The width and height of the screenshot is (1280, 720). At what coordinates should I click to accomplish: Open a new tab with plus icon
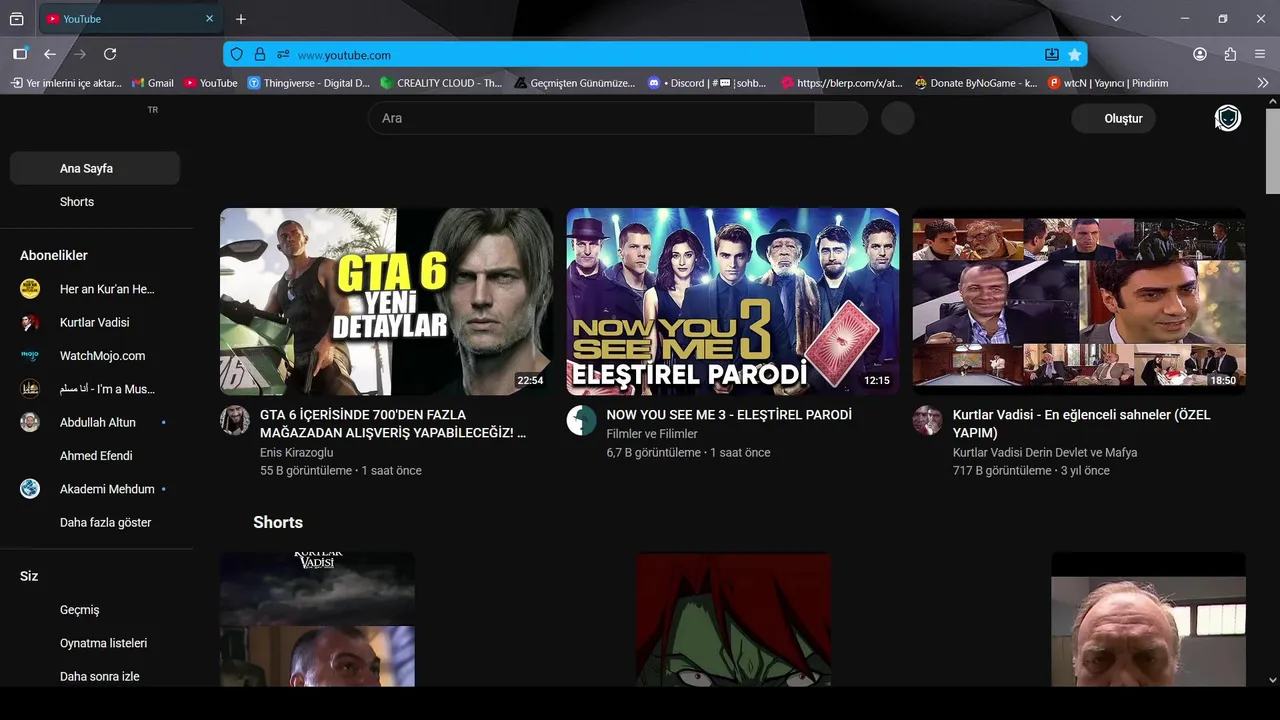(241, 19)
